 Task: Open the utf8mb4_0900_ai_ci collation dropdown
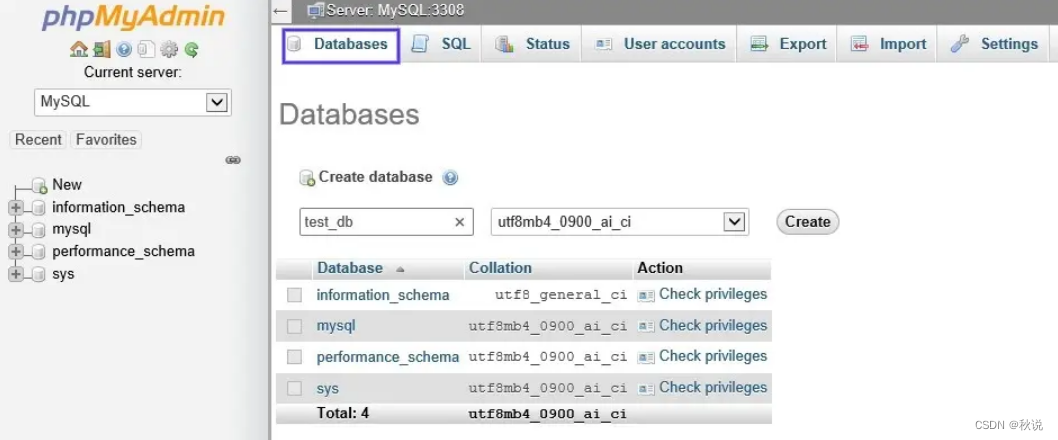coord(619,221)
